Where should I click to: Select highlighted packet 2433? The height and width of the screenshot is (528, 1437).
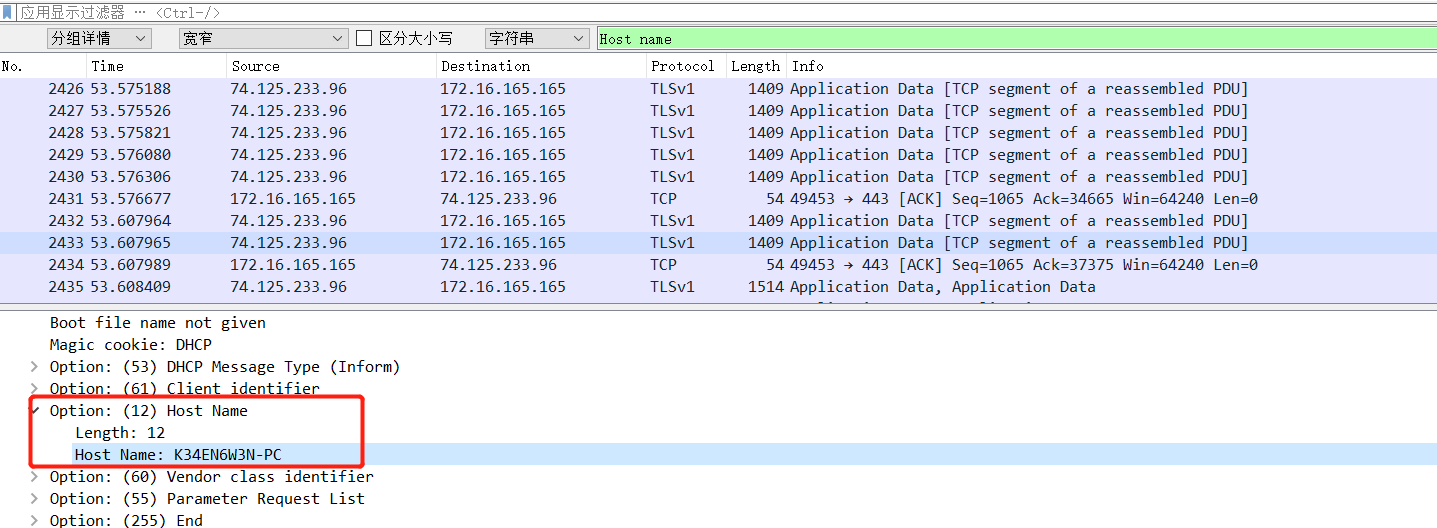tap(718, 243)
